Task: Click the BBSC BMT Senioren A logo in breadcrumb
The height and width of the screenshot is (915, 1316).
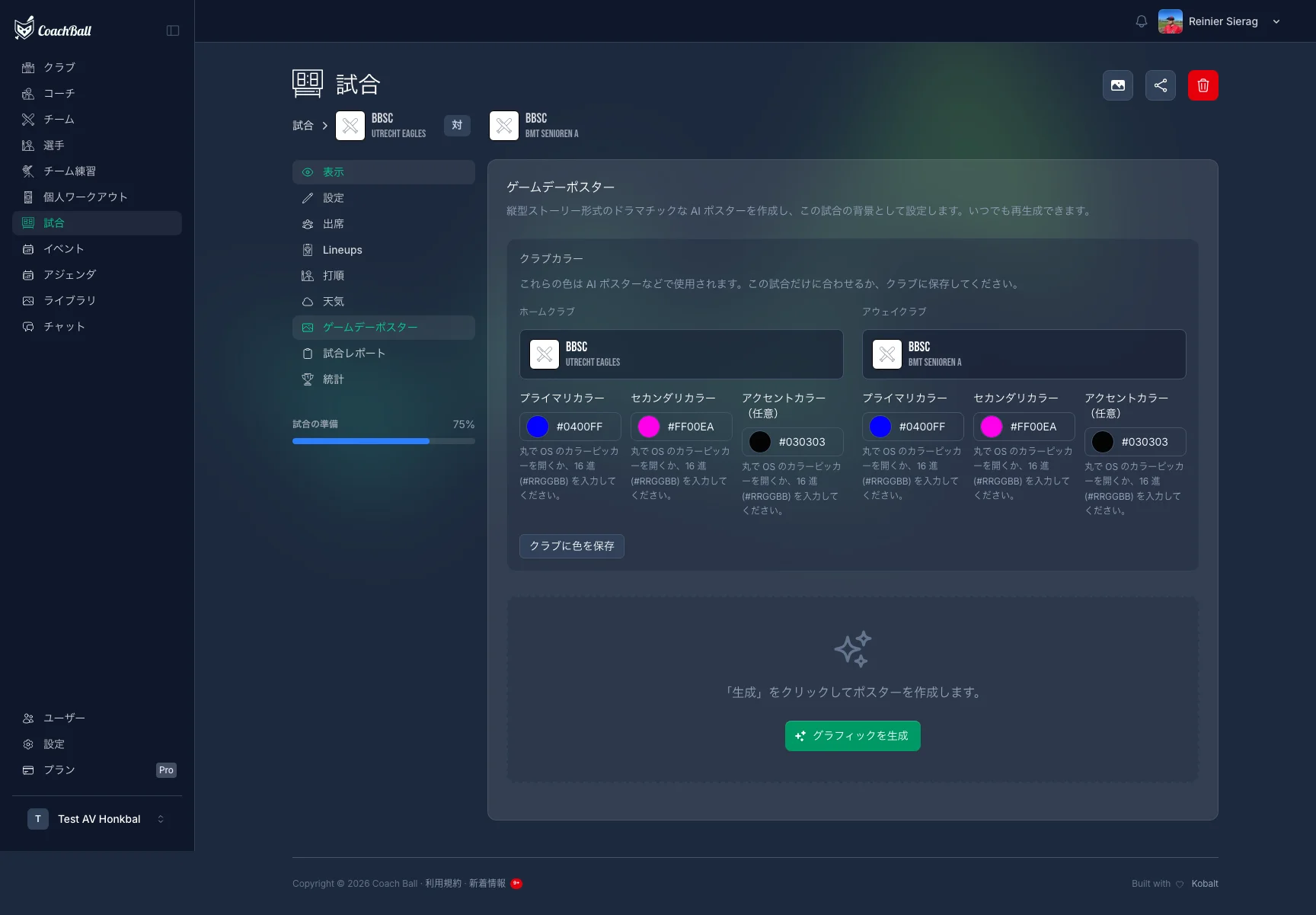Action: coord(504,126)
